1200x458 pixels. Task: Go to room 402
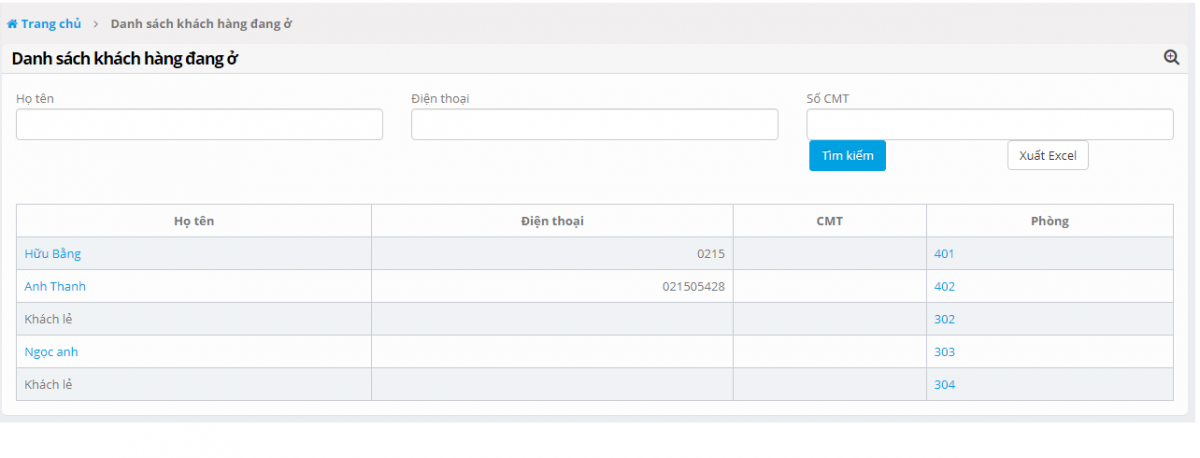944,287
